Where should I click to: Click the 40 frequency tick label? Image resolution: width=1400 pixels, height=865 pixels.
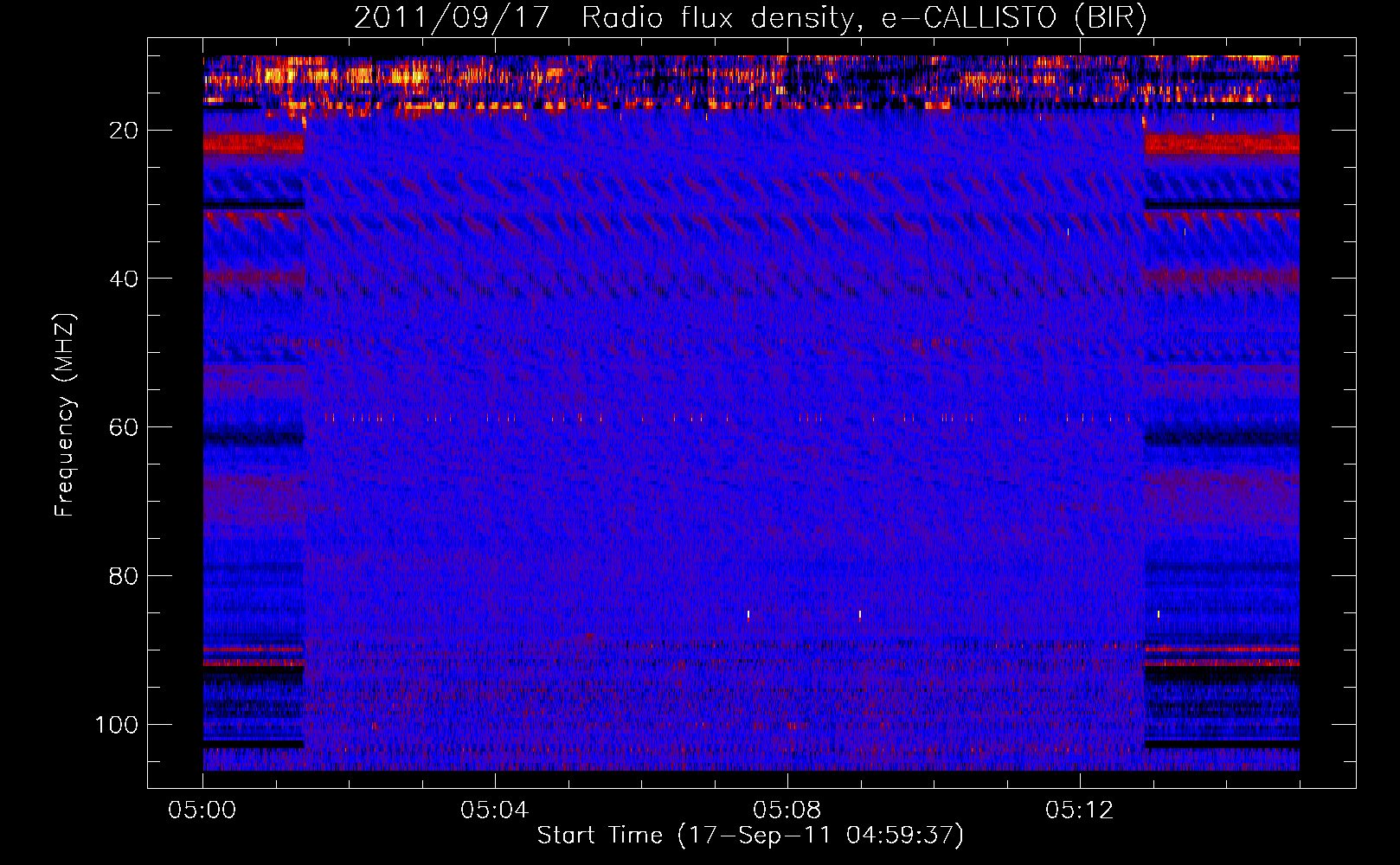click(x=124, y=279)
